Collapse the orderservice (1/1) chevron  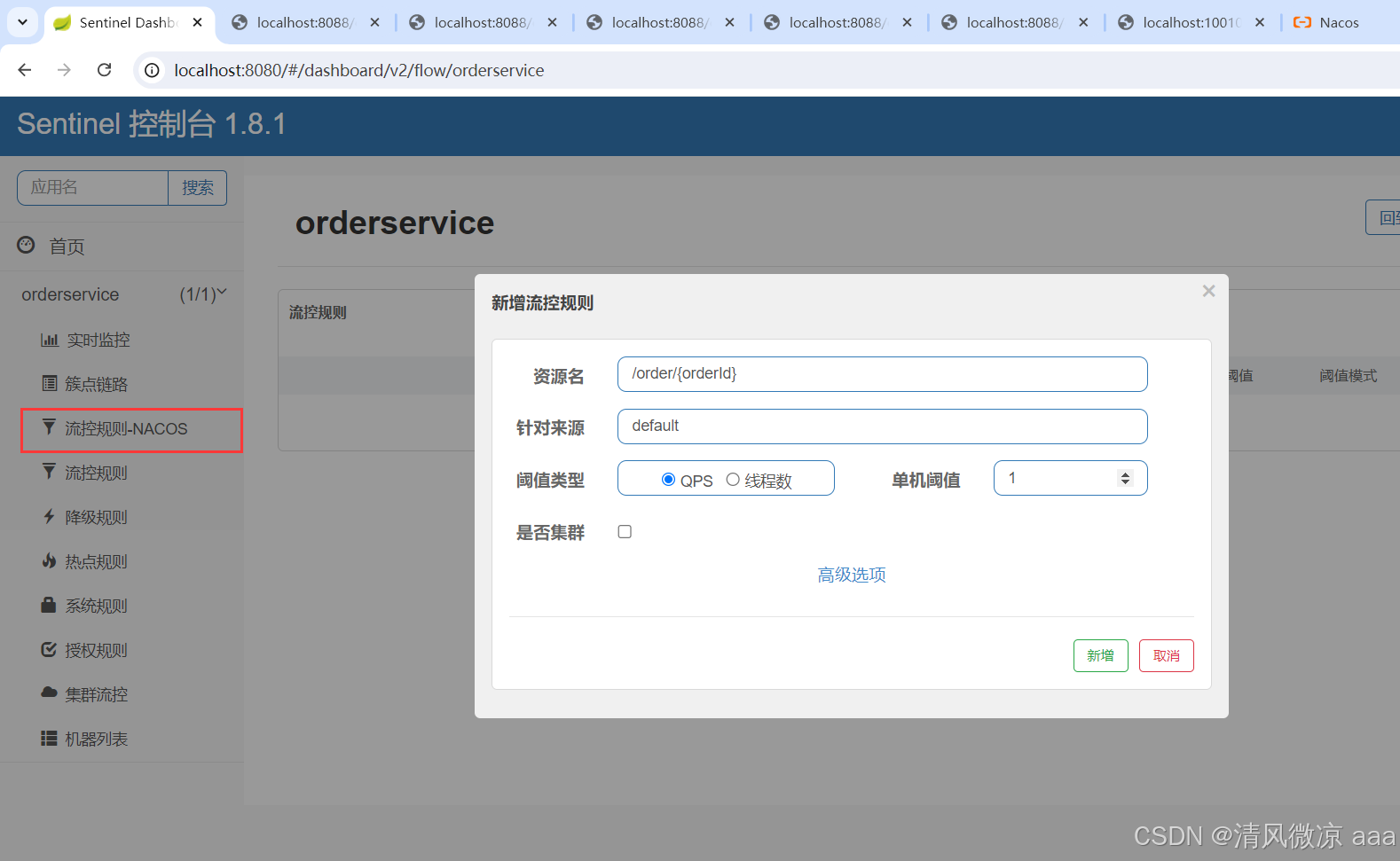point(222,292)
